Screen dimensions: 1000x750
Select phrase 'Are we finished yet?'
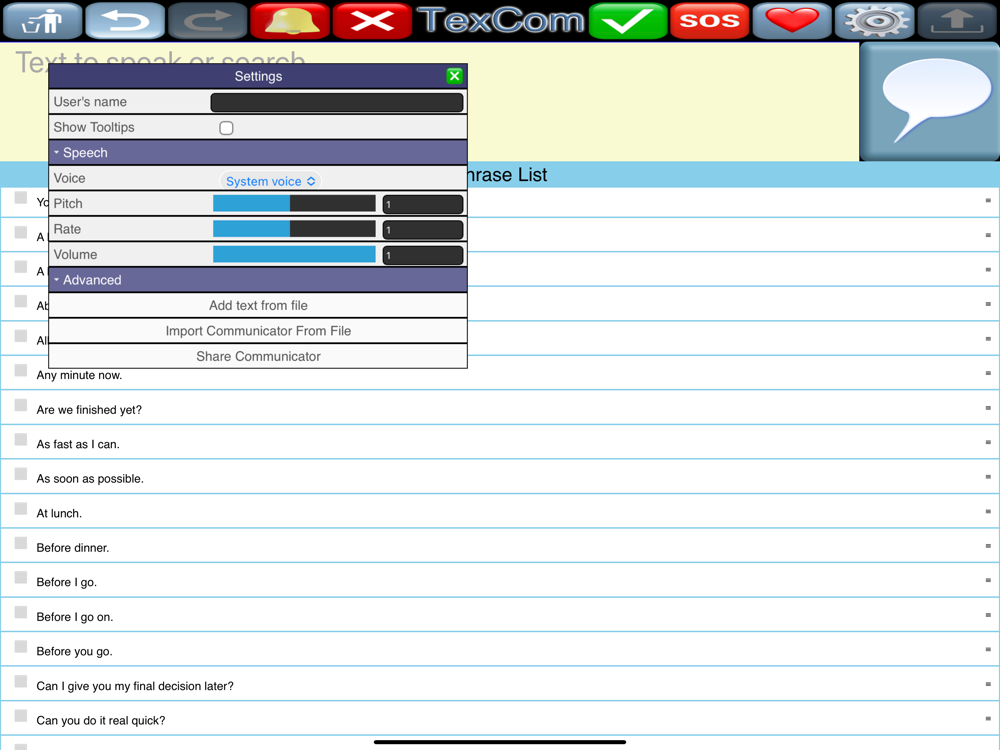pos(89,409)
